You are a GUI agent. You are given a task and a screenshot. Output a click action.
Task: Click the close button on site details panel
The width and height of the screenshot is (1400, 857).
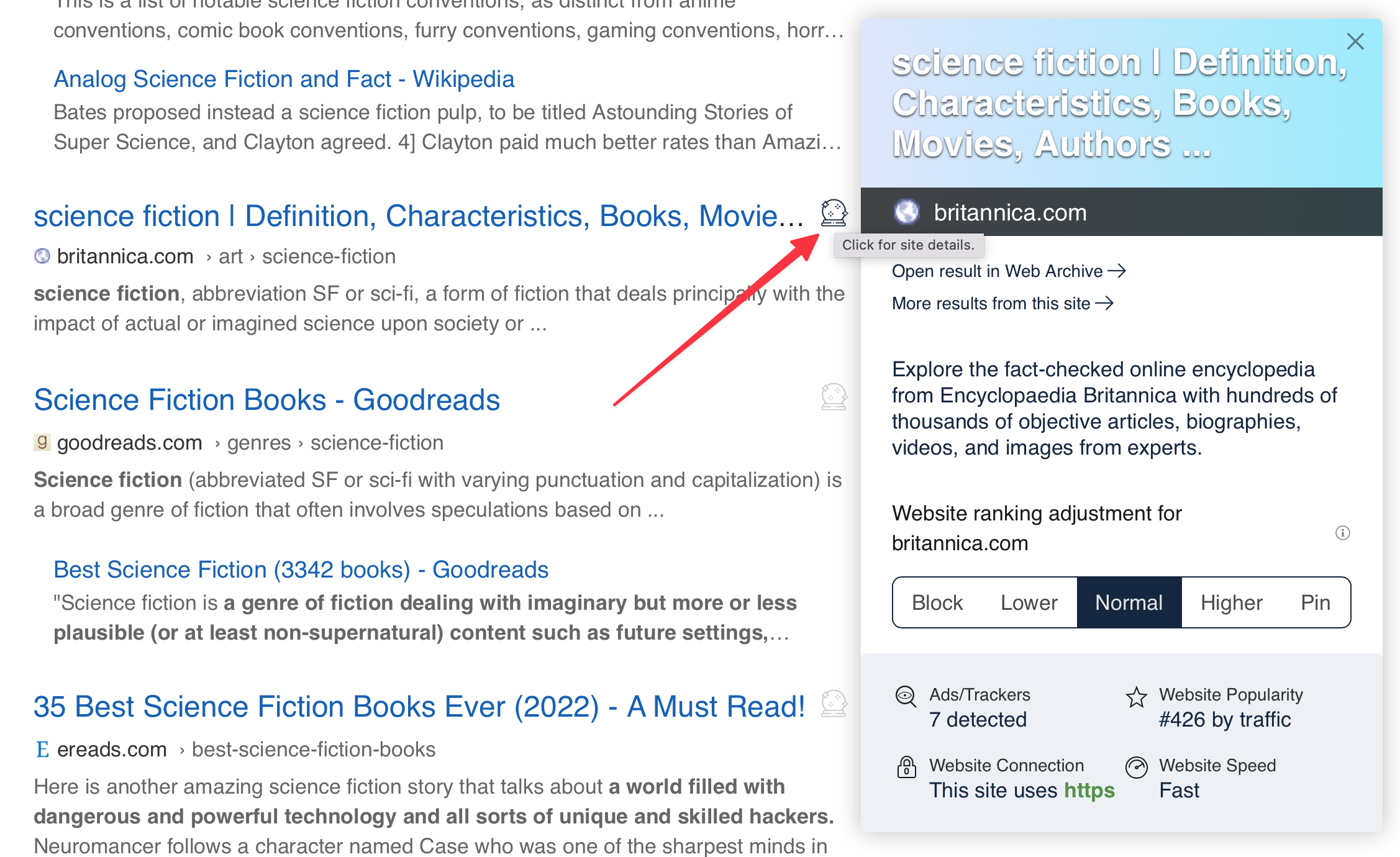pyautogui.click(x=1359, y=42)
